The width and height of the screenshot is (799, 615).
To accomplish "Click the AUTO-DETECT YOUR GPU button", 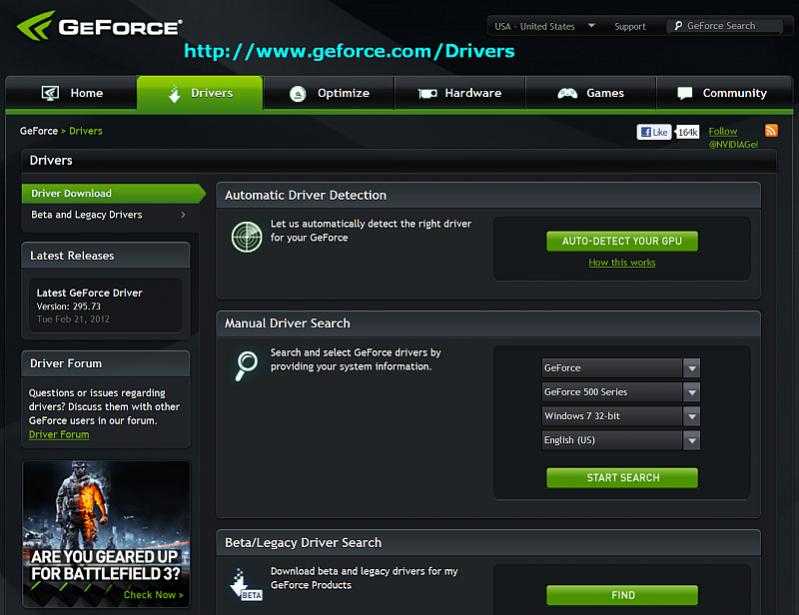I will click(x=622, y=241).
